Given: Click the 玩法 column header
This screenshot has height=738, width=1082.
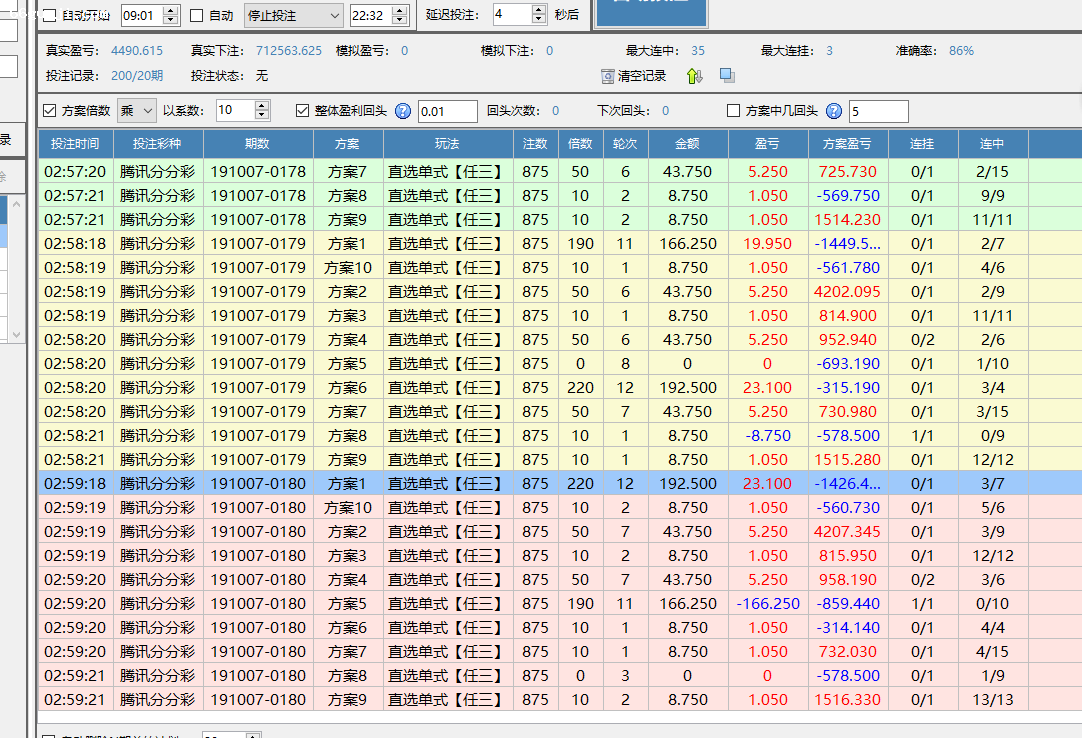Looking at the screenshot, I should click(x=448, y=144).
